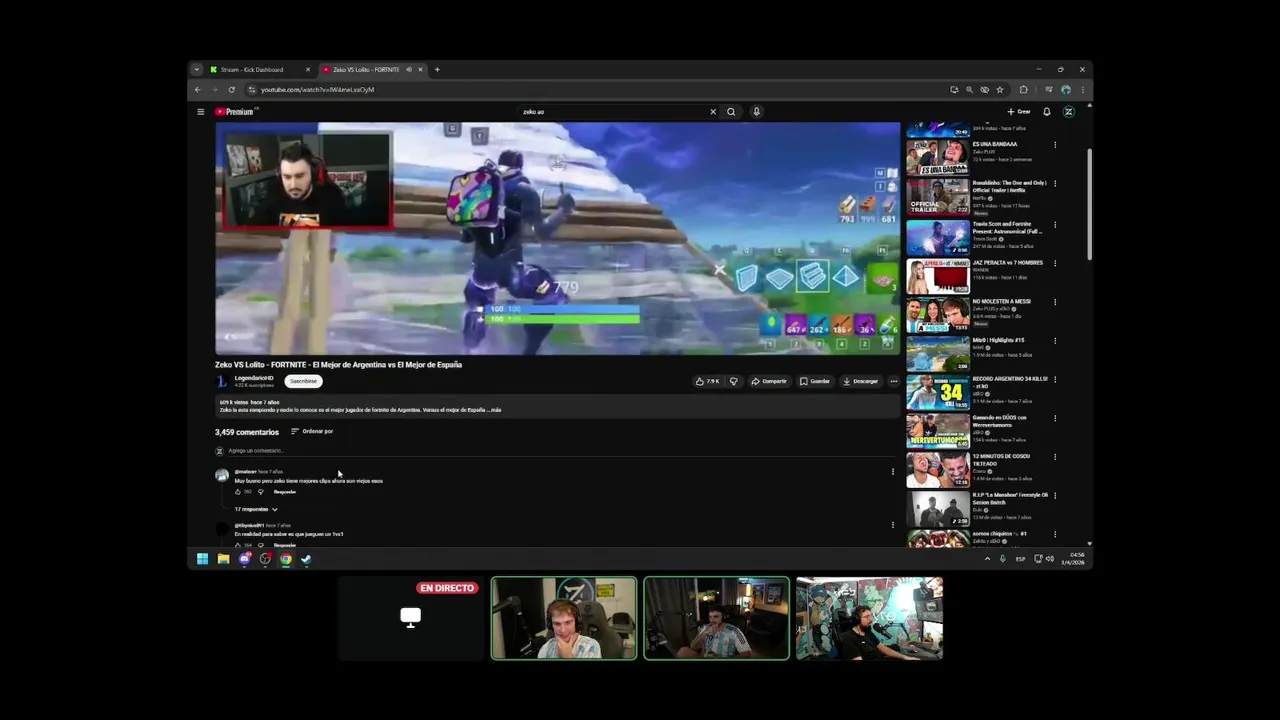Click the Suscribirse button
Viewport: 1280px width, 720px height.
pos(303,381)
